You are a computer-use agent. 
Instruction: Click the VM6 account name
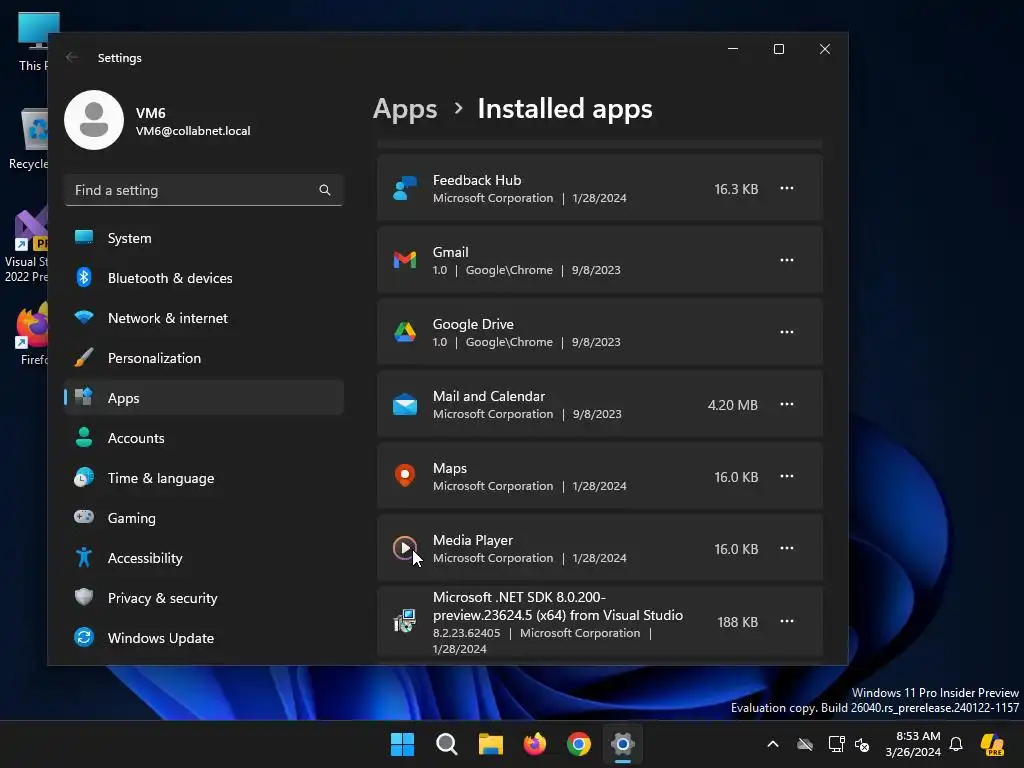point(151,113)
